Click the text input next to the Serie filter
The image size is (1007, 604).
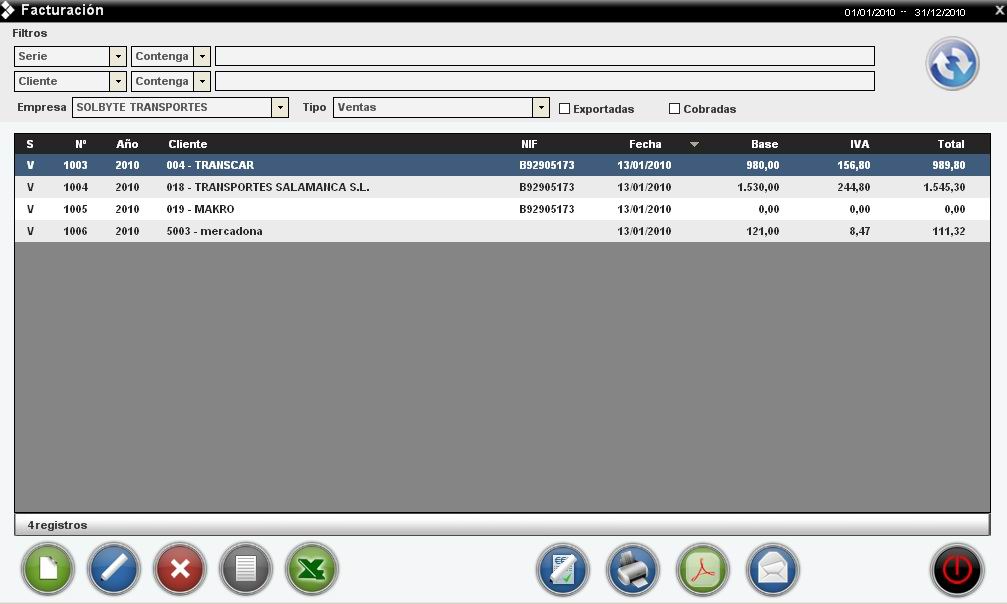tap(545, 56)
